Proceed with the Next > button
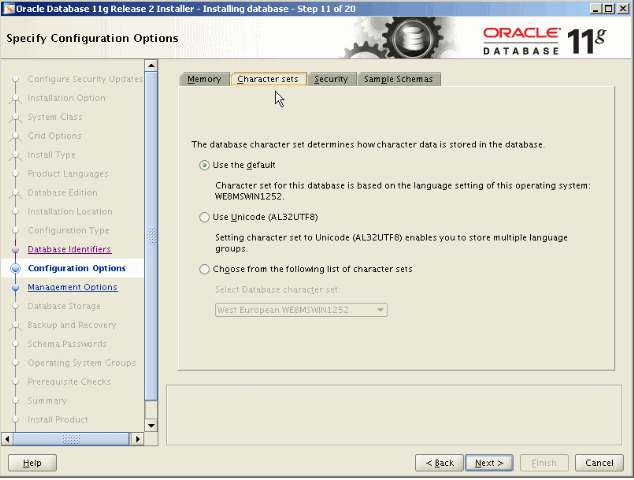The image size is (634, 480). [x=489, y=463]
